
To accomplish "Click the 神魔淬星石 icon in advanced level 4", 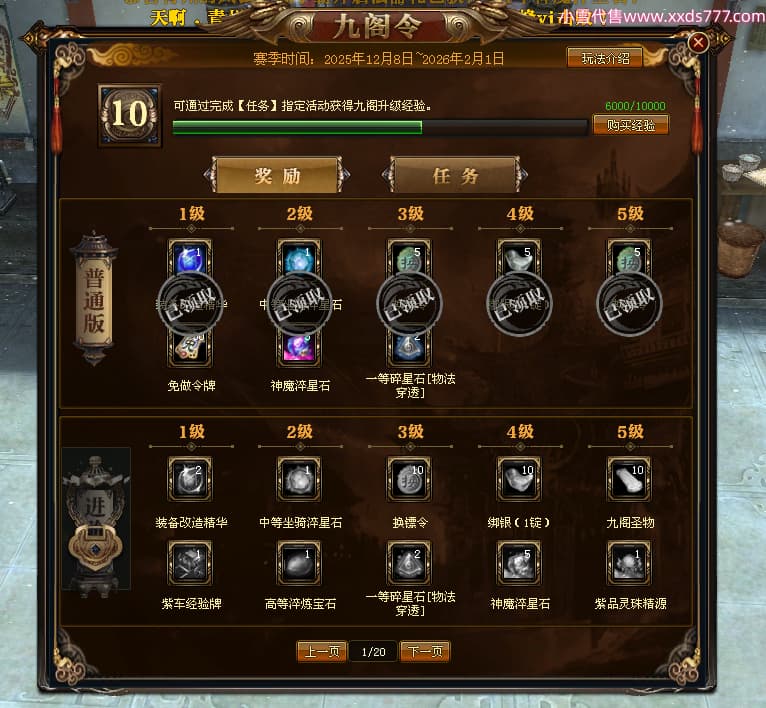I will pos(519,563).
